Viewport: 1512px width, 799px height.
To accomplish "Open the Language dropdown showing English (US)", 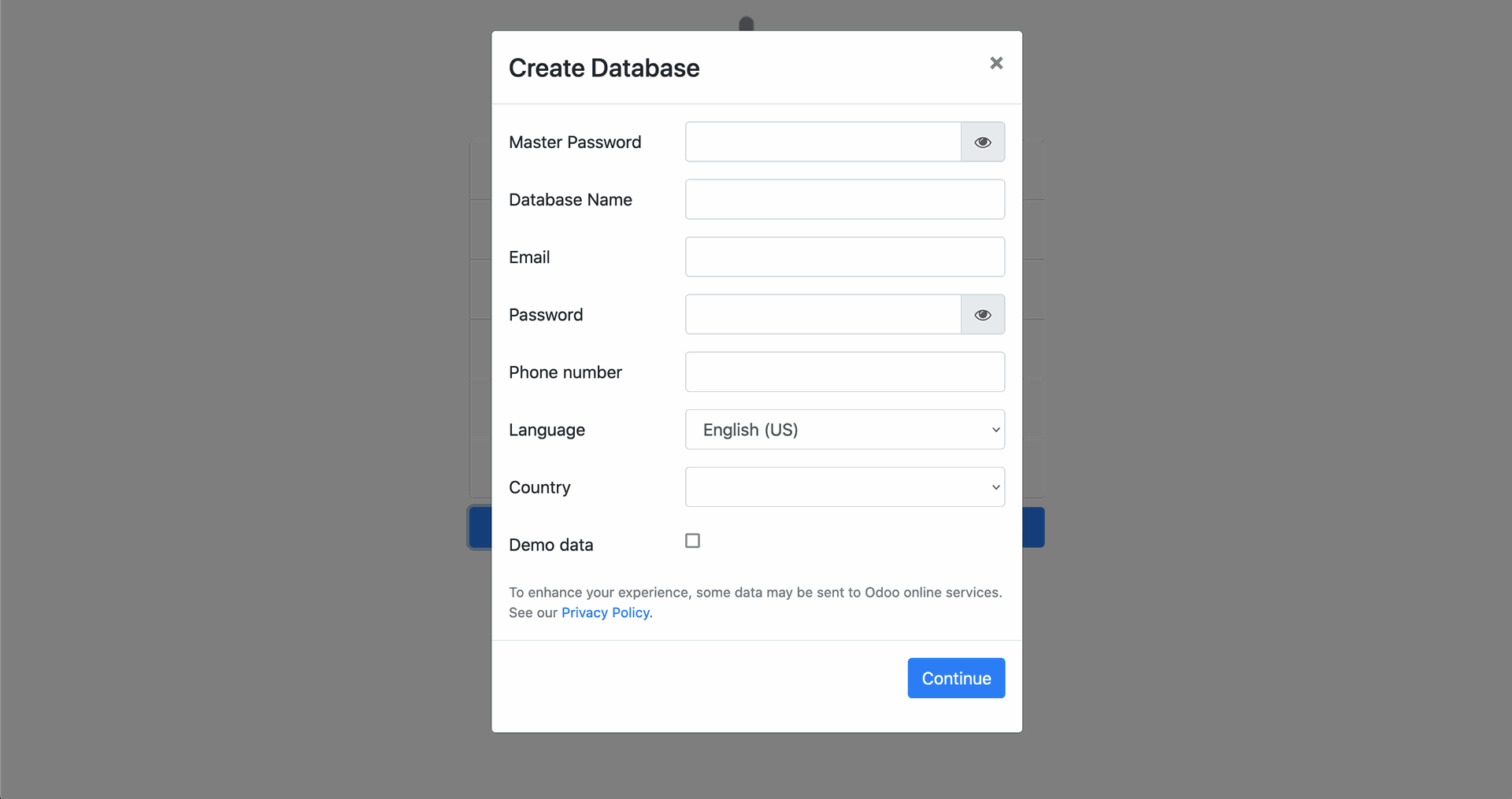I will (844, 430).
